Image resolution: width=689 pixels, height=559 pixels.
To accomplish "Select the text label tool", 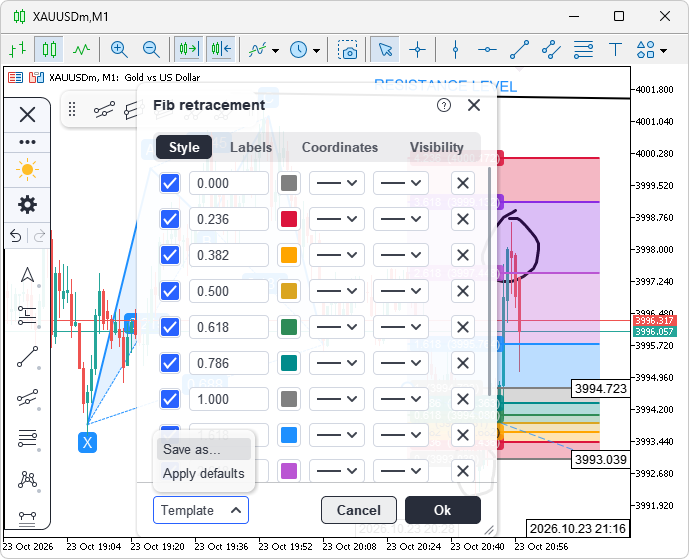I will [x=615, y=50].
